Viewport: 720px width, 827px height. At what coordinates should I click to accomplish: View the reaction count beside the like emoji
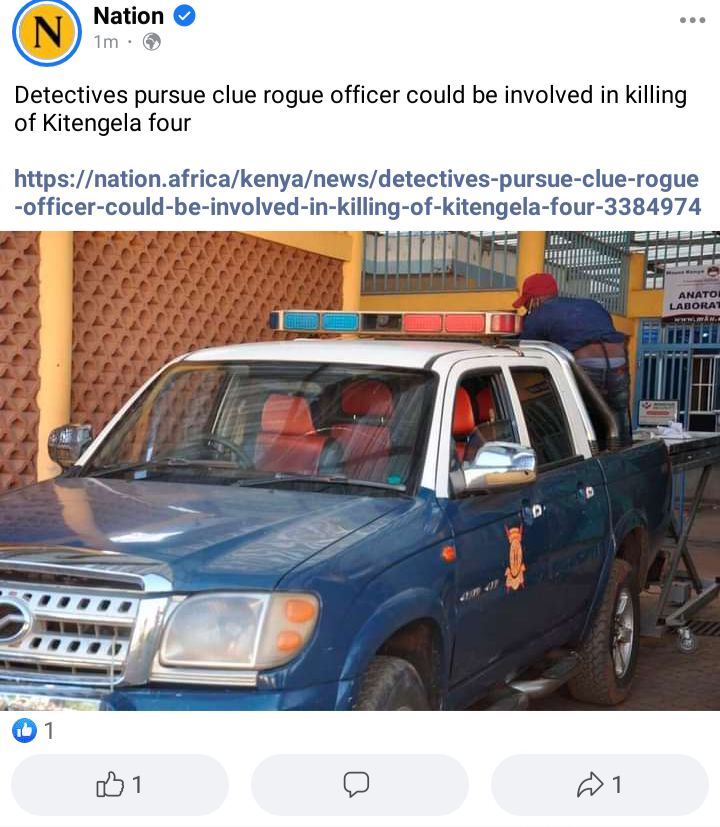tap(49, 731)
